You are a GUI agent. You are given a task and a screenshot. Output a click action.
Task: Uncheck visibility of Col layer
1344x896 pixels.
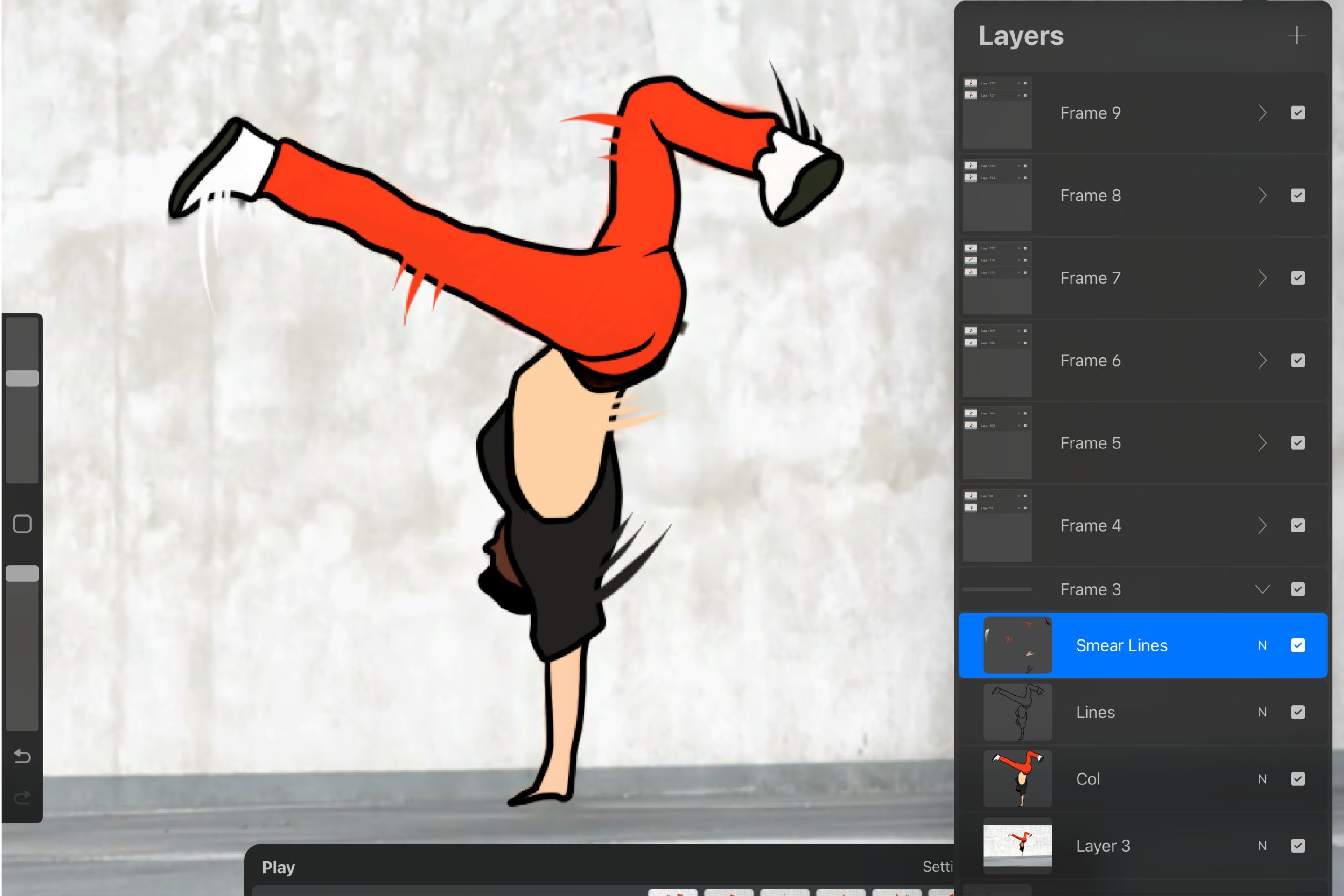(x=1297, y=779)
